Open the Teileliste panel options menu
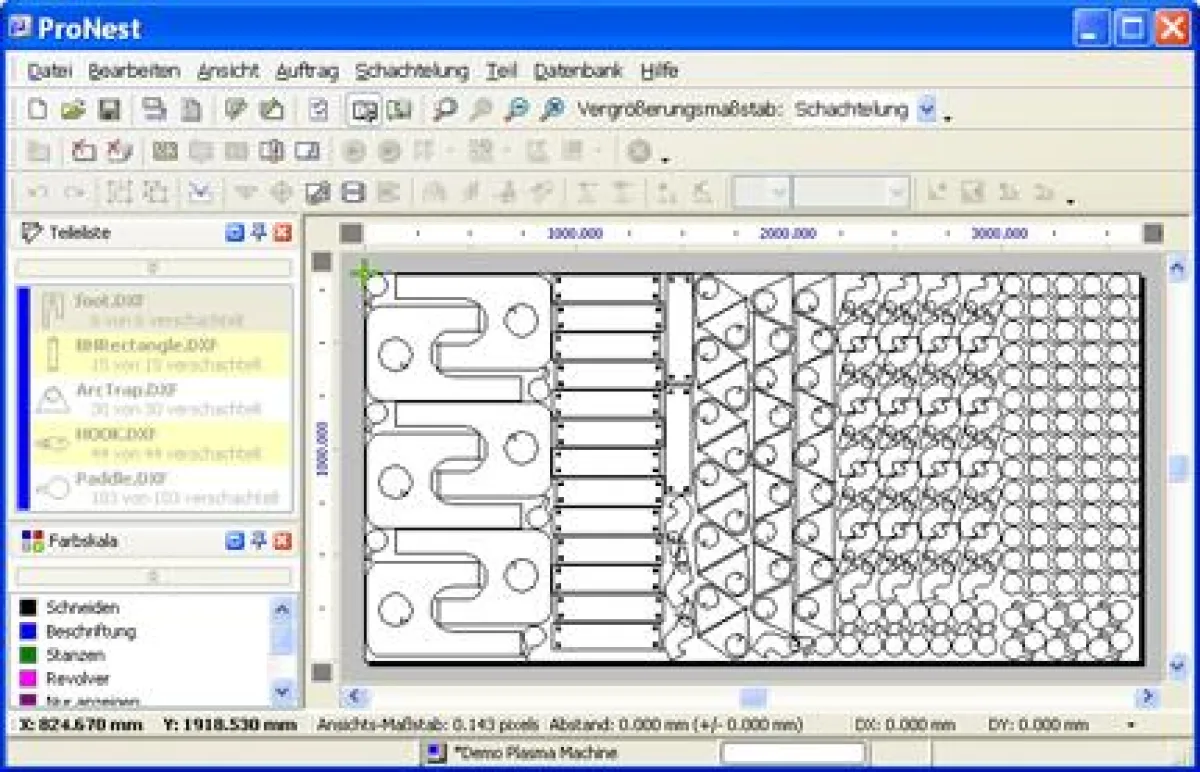Viewport: 1200px width, 772px height. point(235,233)
